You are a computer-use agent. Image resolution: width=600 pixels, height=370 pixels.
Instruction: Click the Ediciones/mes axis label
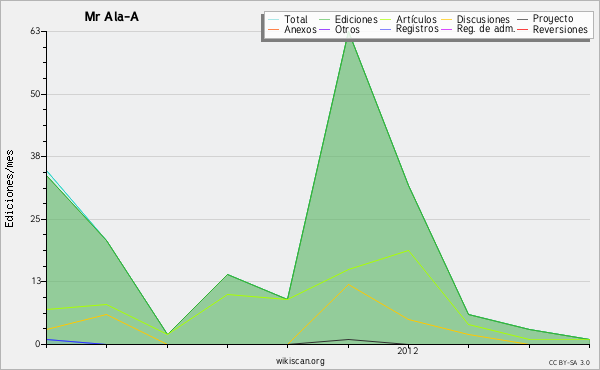pos(9,189)
